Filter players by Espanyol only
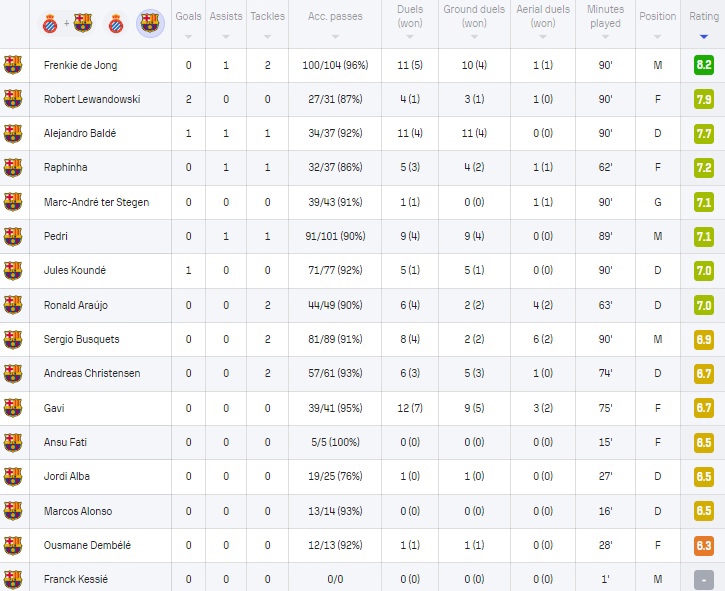Screen dimensions: 725x591 115,22
